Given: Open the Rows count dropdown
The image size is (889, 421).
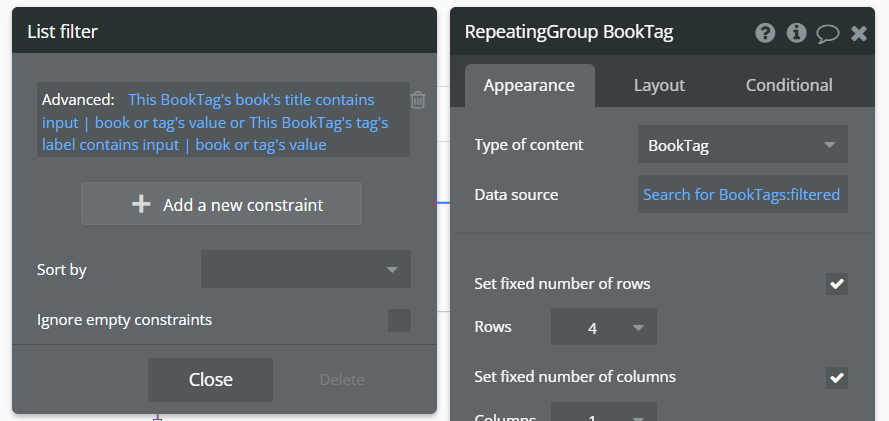Looking at the screenshot, I should click(603, 327).
